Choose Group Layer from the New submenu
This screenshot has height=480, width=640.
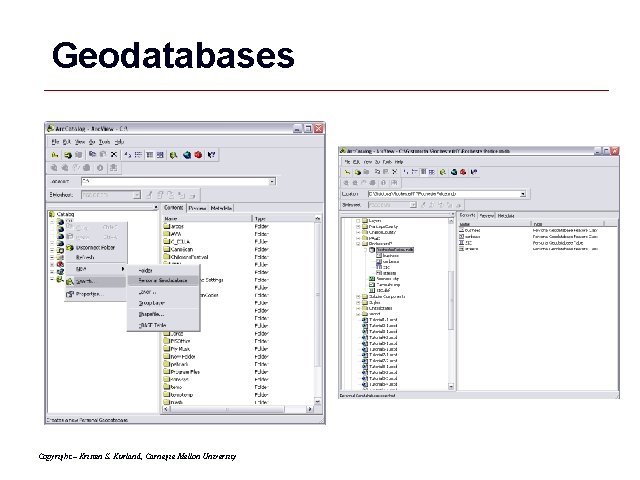[x=163, y=303]
